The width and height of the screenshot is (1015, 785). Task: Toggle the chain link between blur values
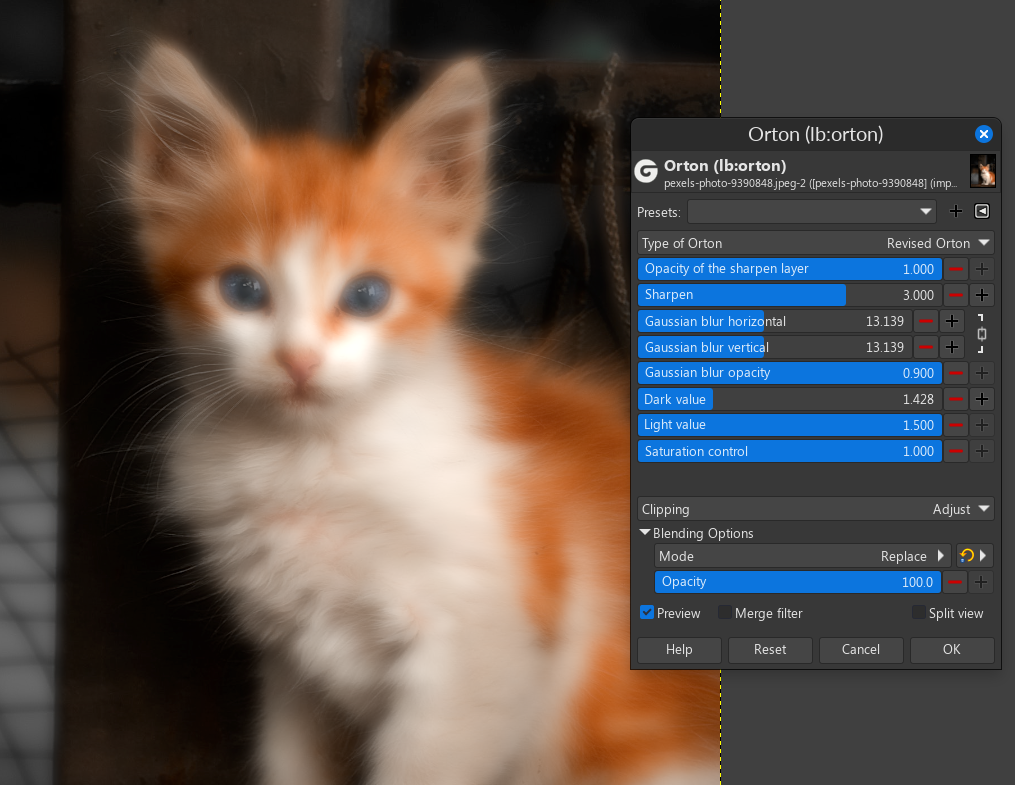pos(981,334)
